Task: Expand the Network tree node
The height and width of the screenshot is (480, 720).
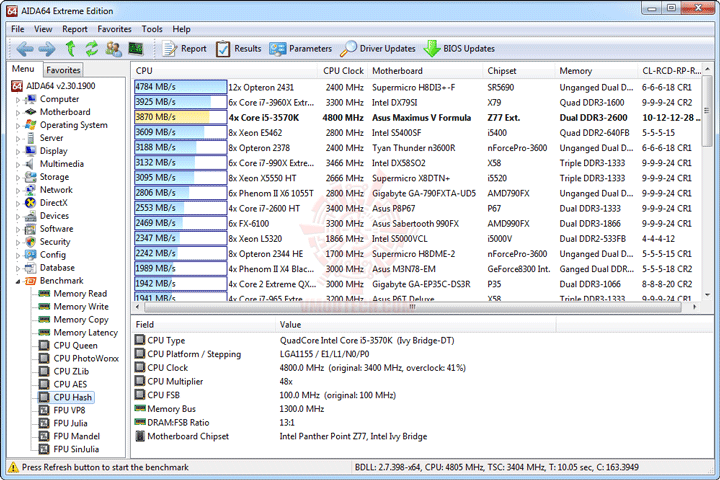Action: tap(18, 190)
